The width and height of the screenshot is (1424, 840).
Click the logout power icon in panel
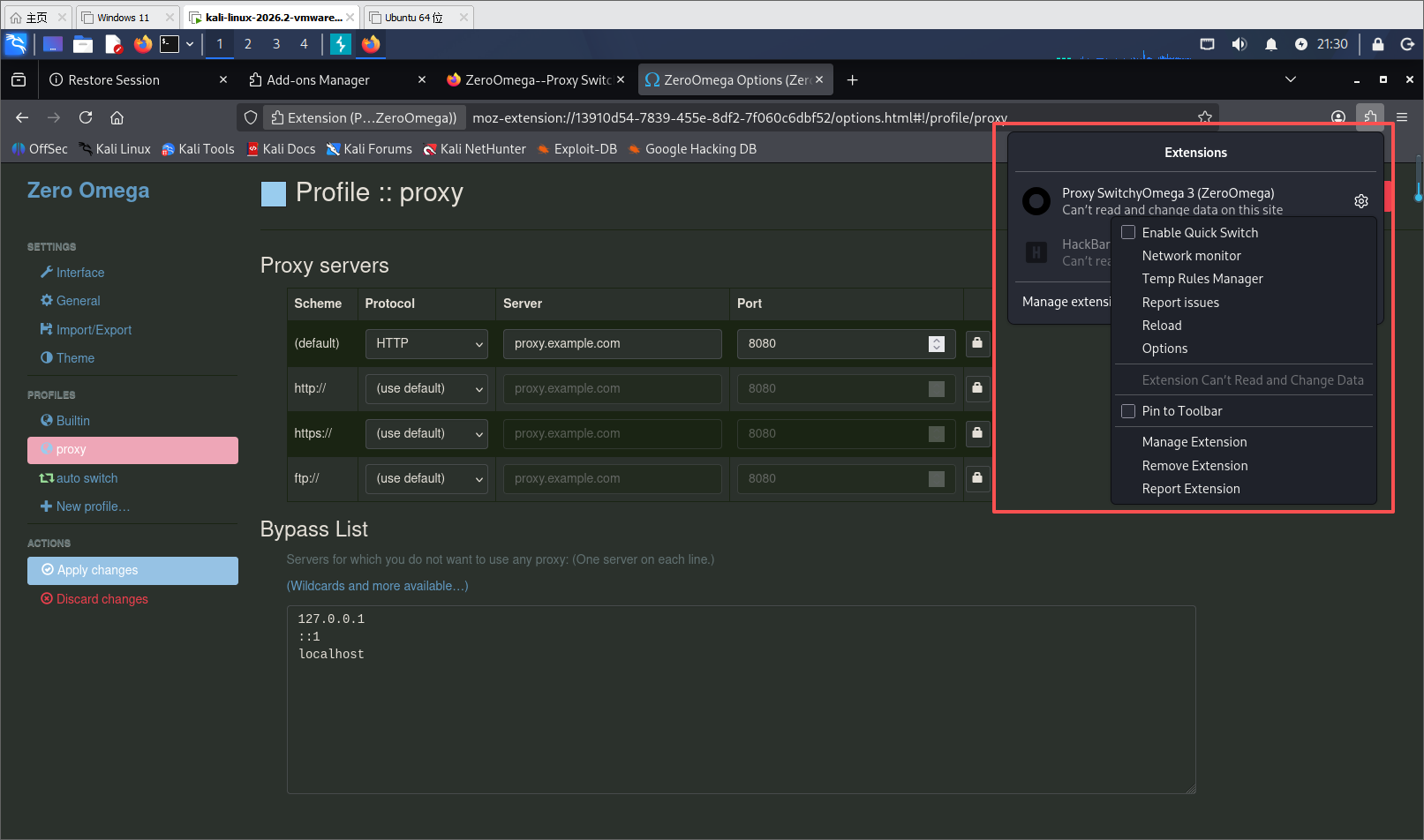(1407, 44)
